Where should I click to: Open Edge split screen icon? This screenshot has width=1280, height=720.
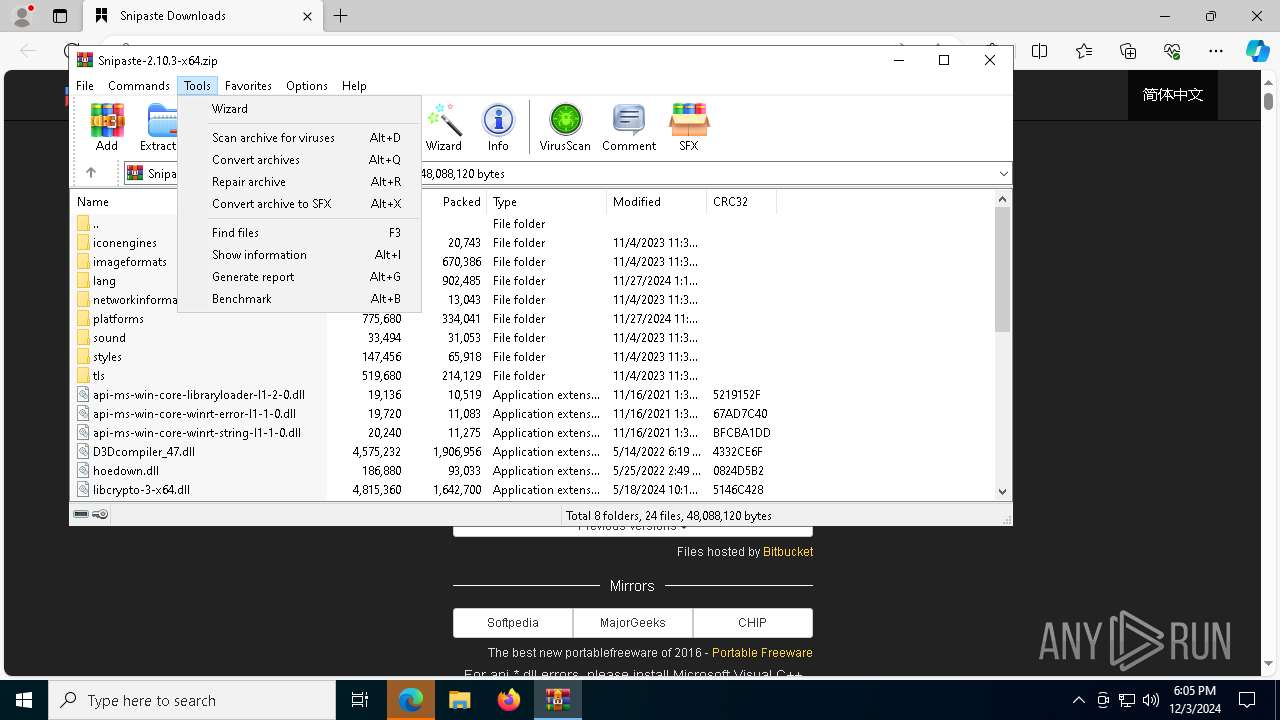click(x=1040, y=51)
